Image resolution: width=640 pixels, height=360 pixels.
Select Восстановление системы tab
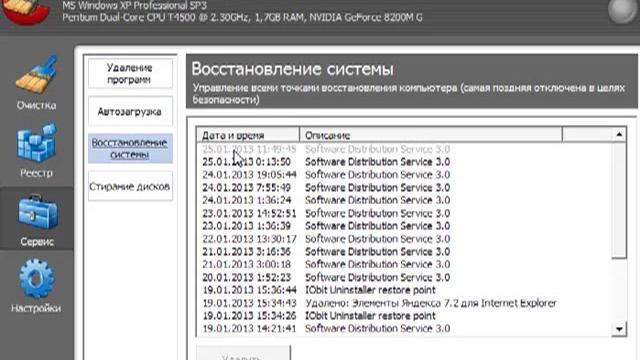coord(130,149)
